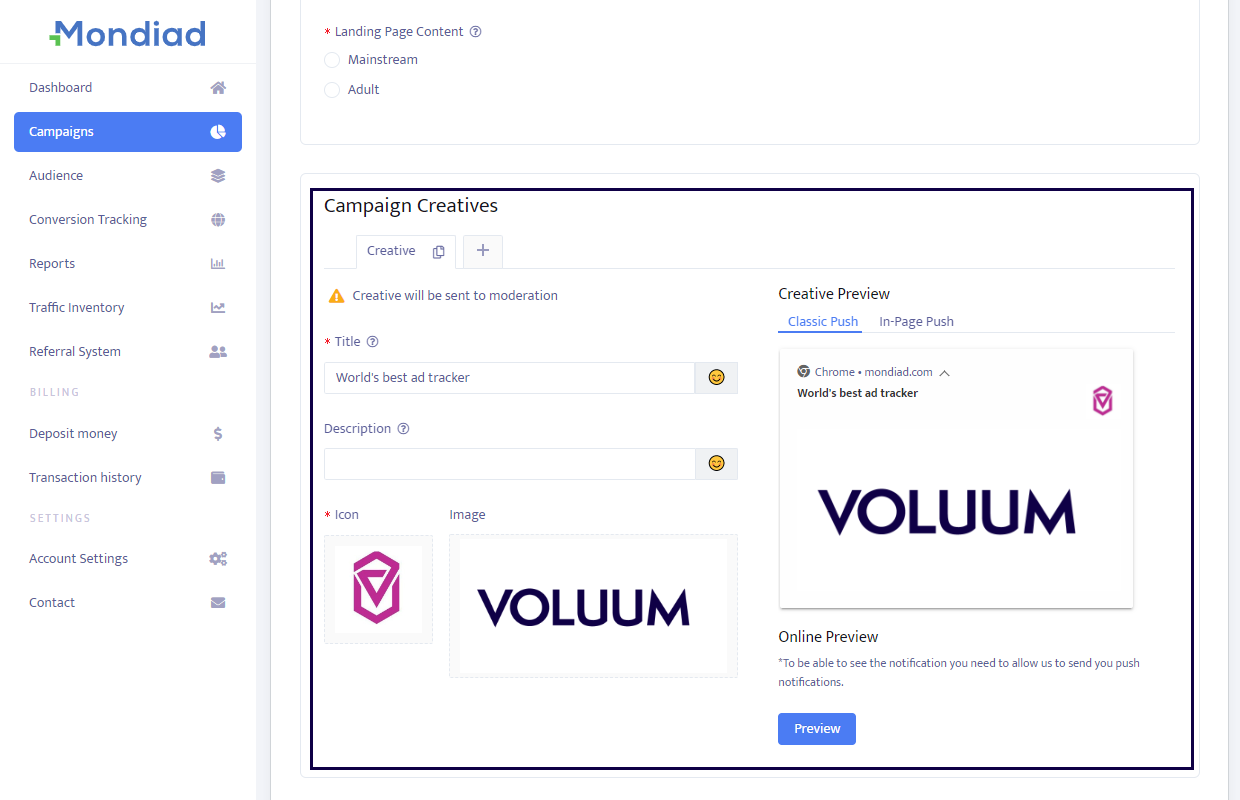The width and height of the screenshot is (1240, 800).
Task: Click the Description help question icon
Action: [404, 429]
